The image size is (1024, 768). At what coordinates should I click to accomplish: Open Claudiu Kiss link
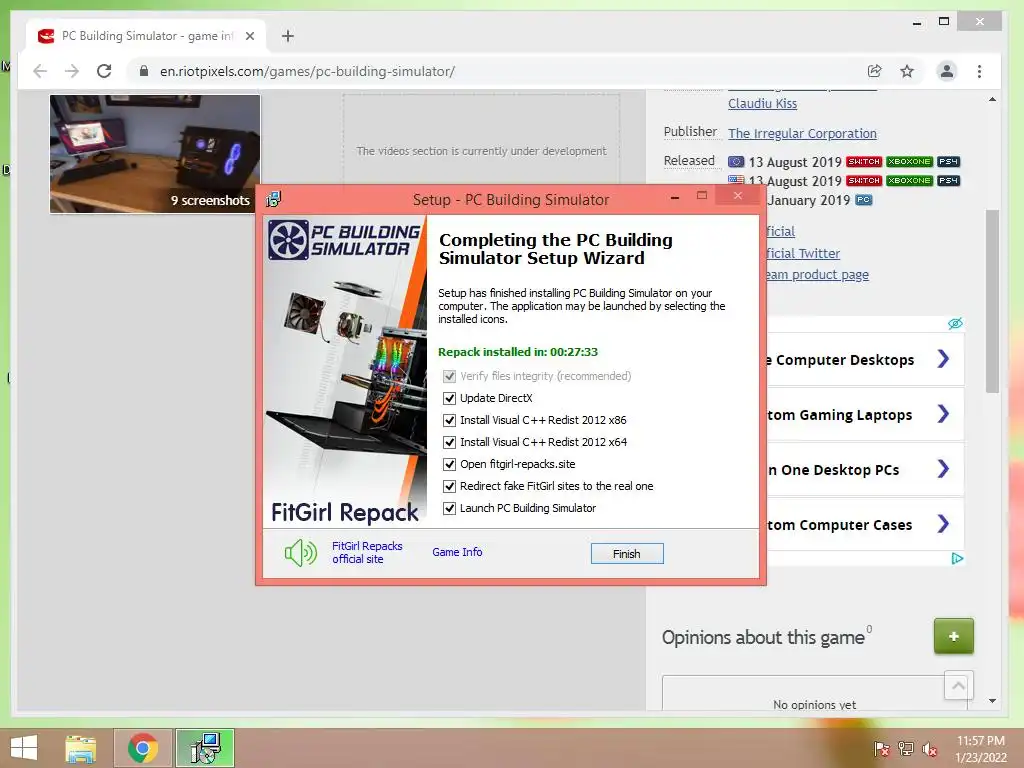pos(762,103)
